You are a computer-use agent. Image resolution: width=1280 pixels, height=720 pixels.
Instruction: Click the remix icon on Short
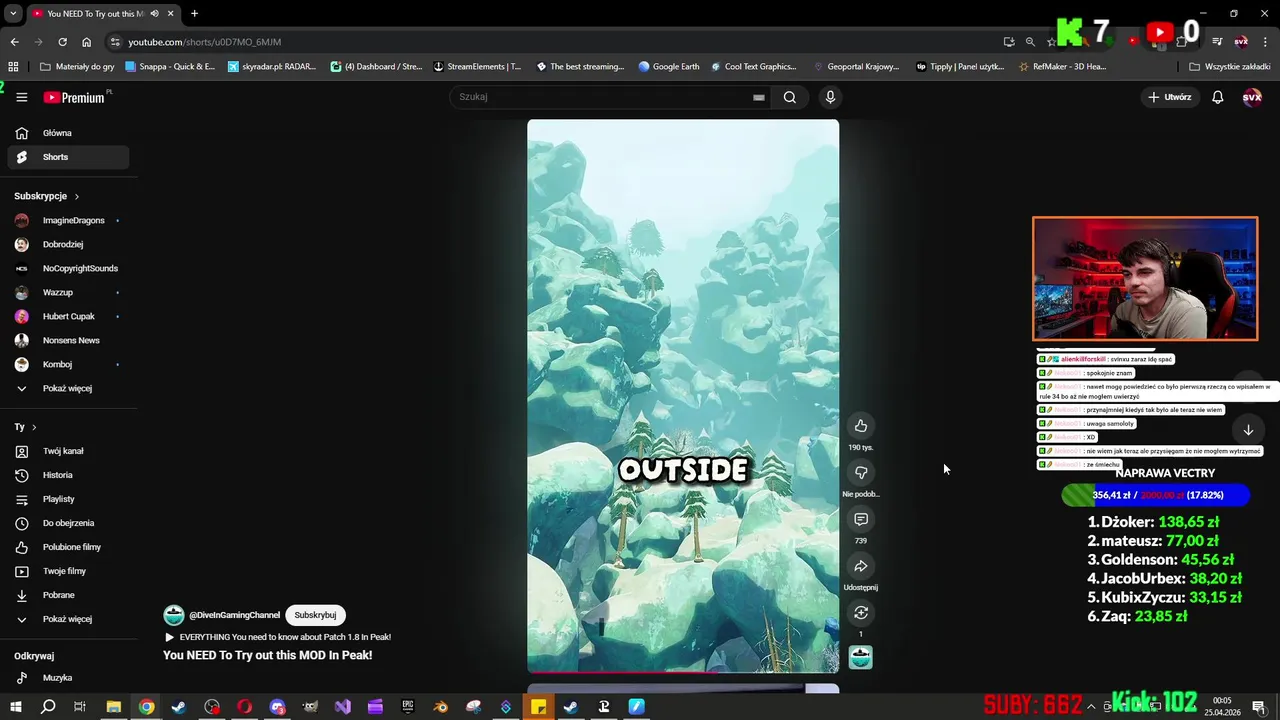point(860,613)
